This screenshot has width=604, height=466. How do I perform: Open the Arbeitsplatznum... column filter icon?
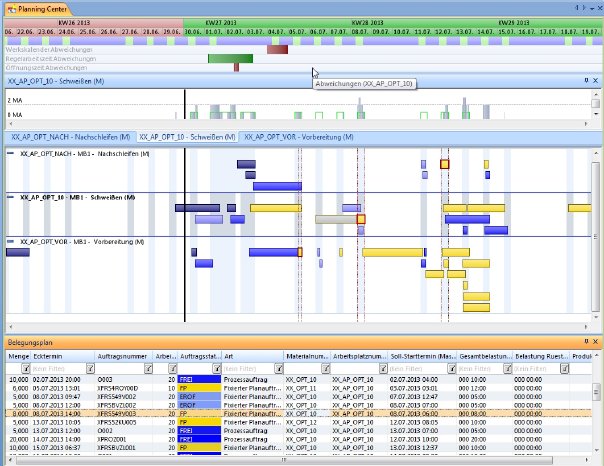coord(383,369)
